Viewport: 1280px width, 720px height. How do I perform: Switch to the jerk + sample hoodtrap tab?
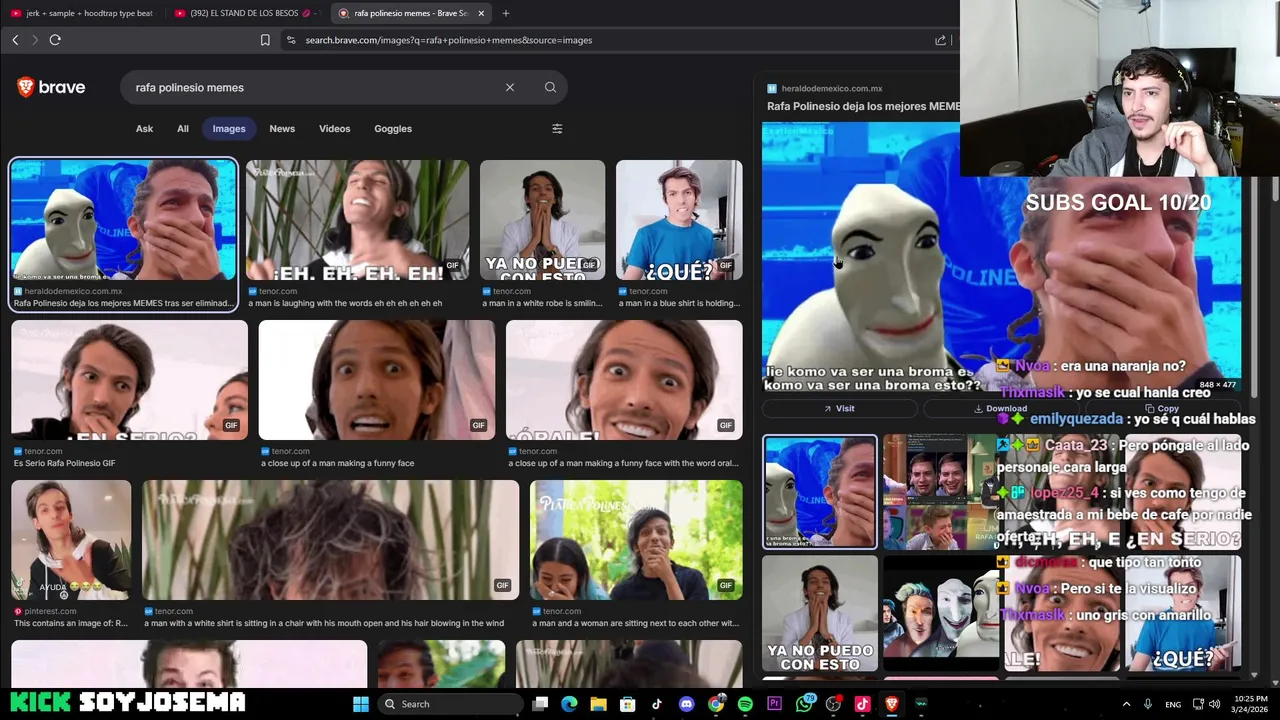(x=82, y=13)
